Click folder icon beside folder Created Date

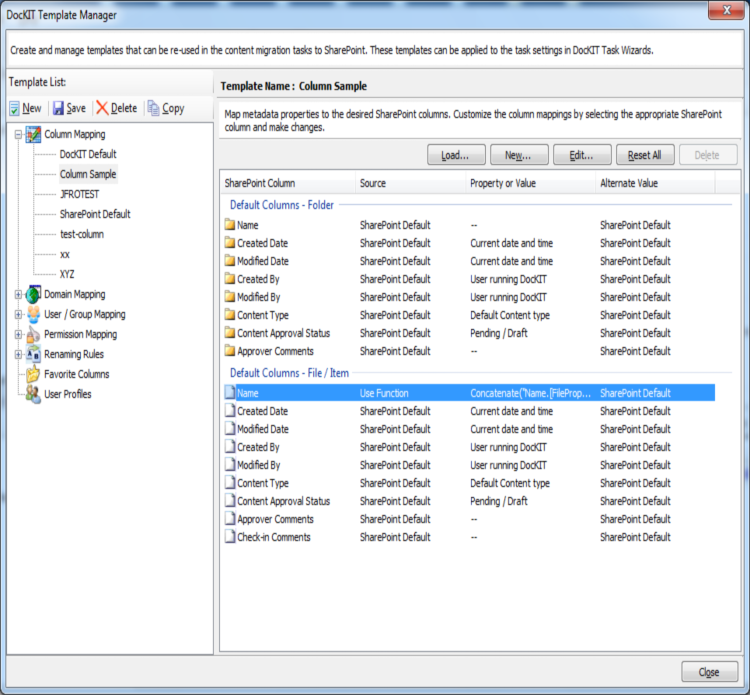click(230, 243)
